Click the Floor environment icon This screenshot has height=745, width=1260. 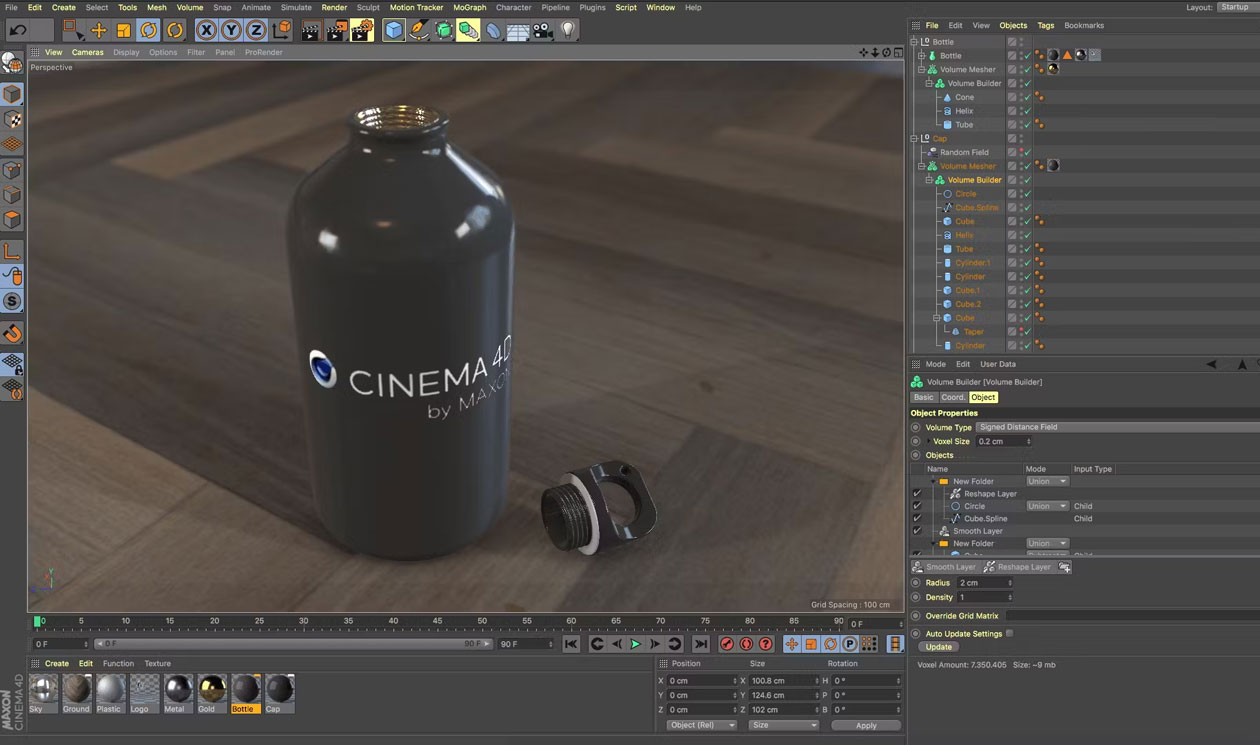(x=518, y=30)
